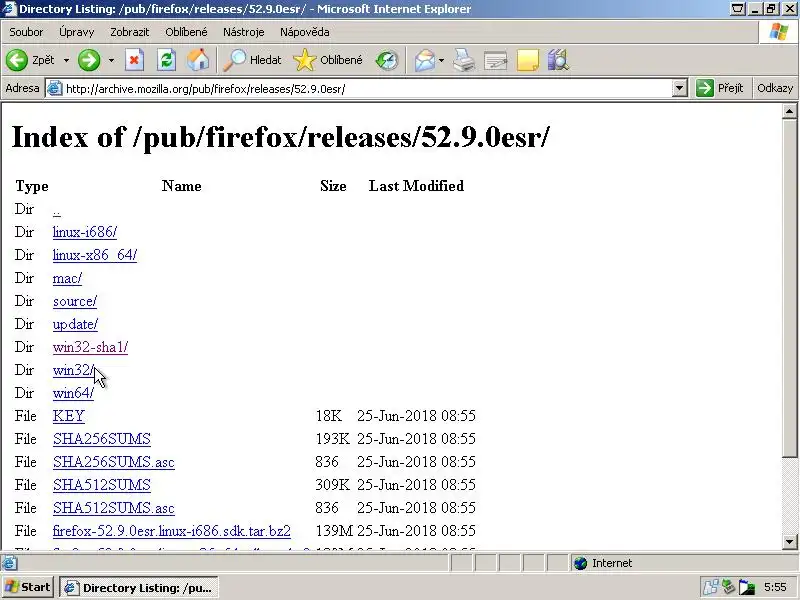Open the SHA512SUMS.asc file link
The width and height of the screenshot is (800, 600).
point(114,508)
